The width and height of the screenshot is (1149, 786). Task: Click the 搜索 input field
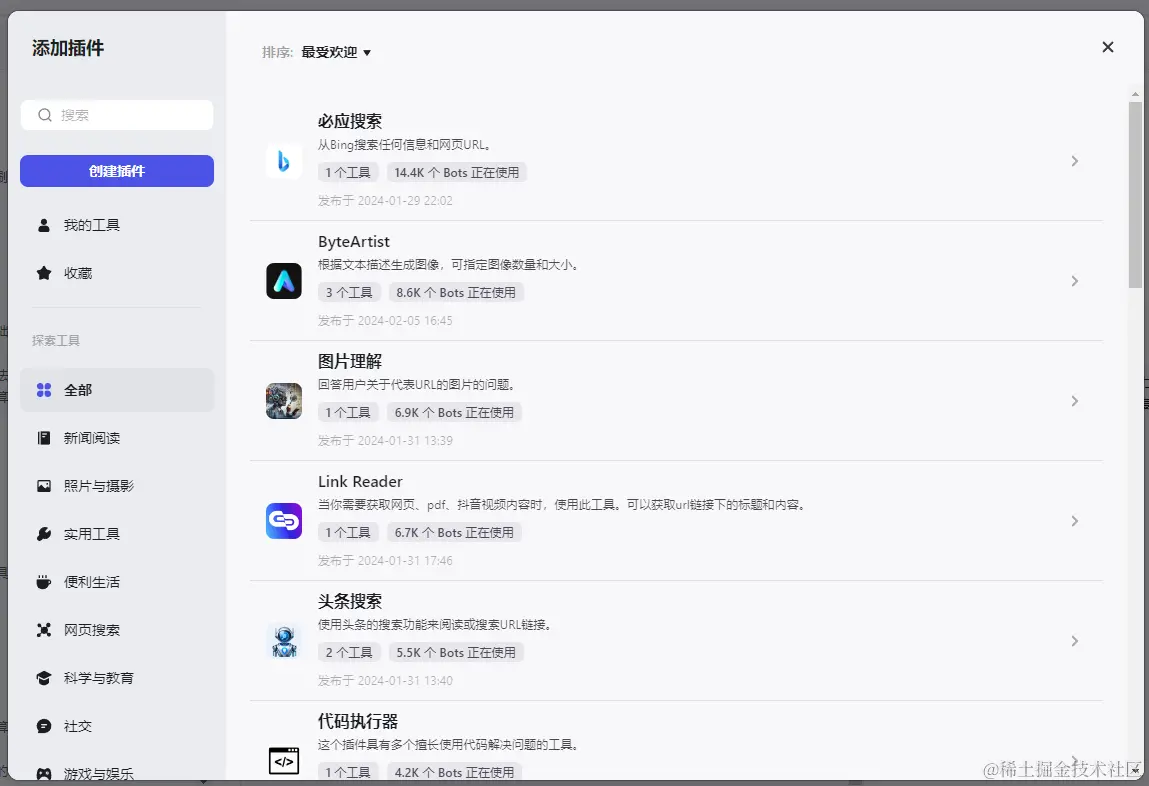tap(117, 115)
